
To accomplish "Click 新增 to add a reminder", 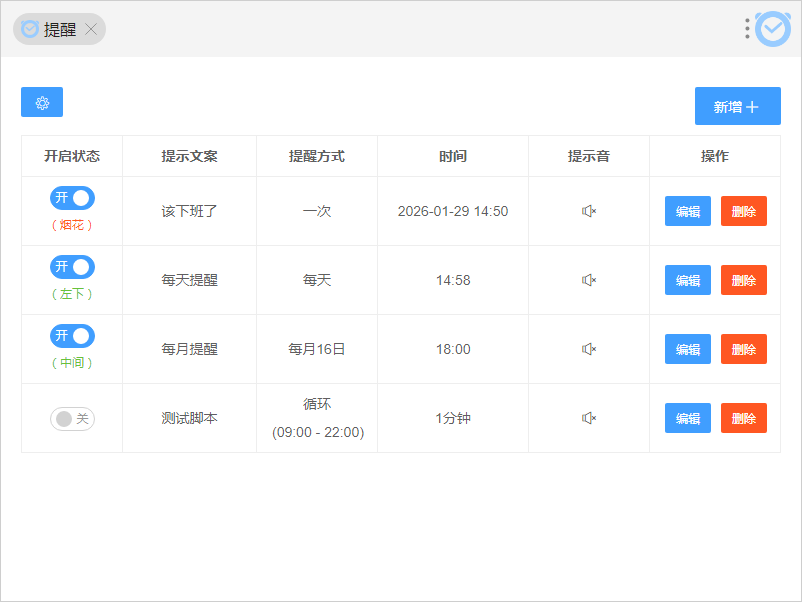I will (x=737, y=107).
